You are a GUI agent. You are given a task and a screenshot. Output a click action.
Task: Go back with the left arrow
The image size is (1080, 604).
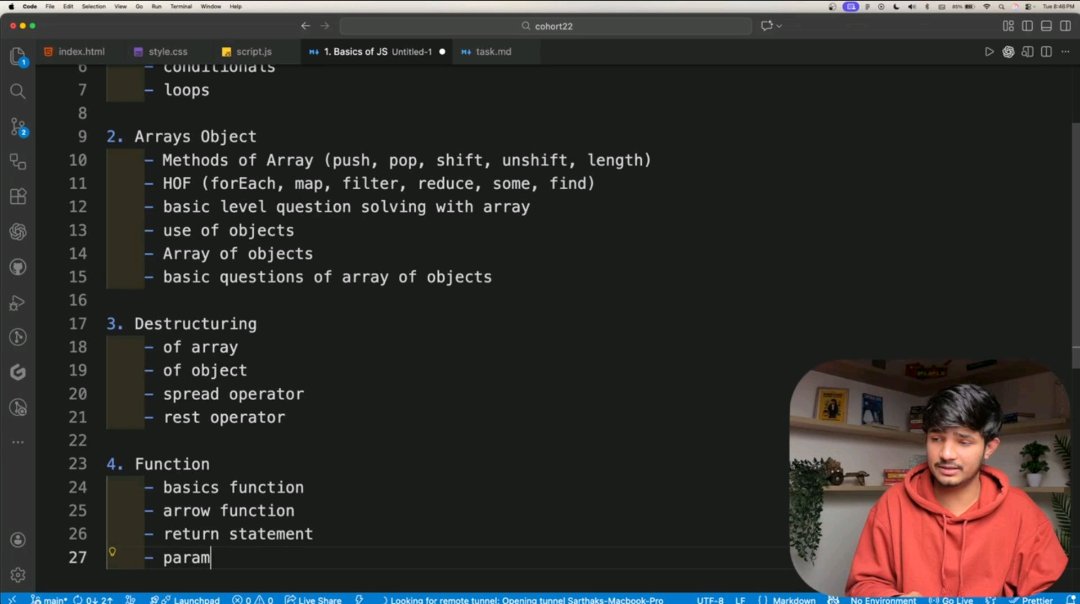(x=305, y=26)
